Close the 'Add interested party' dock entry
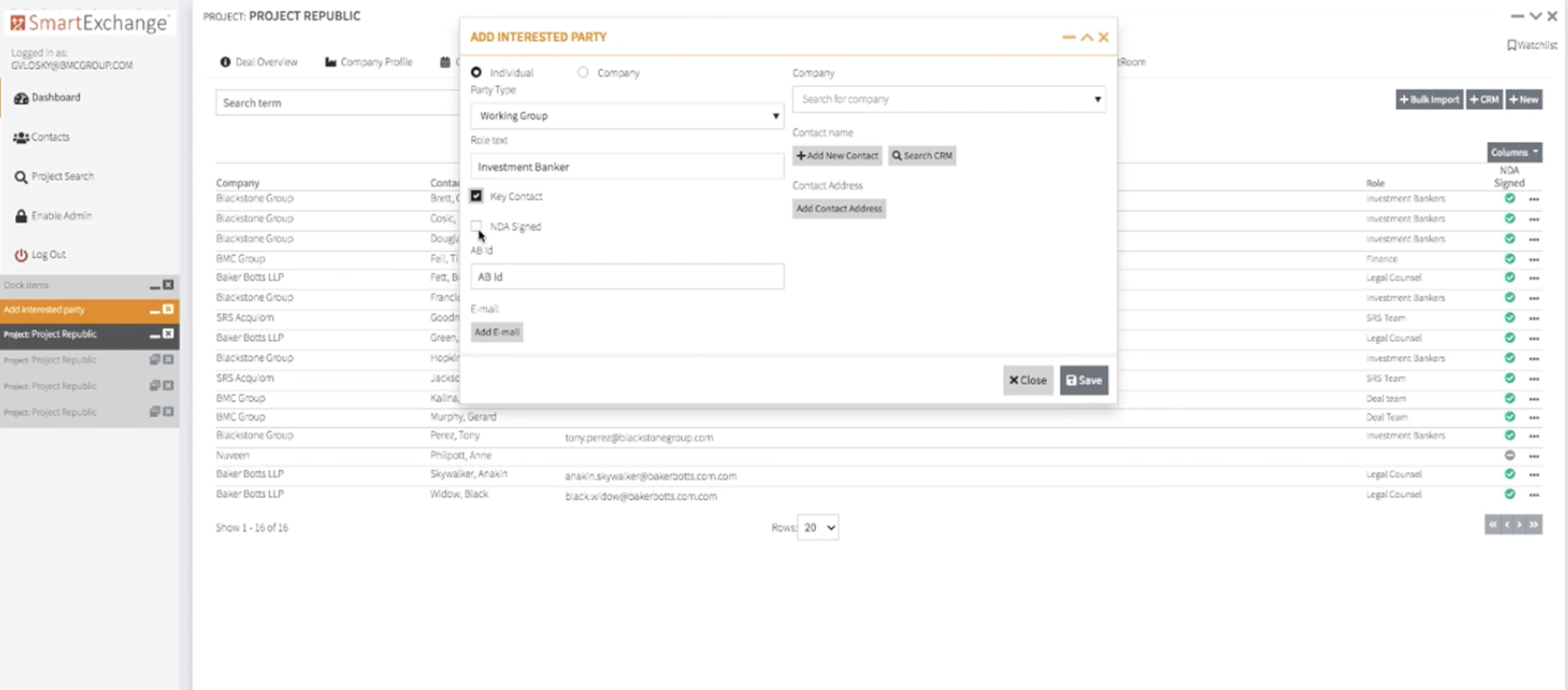The height and width of the screenshot is (690, 1568). (x=168, y=310)
